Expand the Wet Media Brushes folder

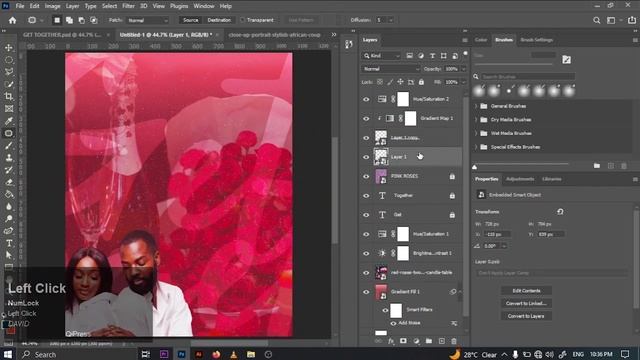476,133
